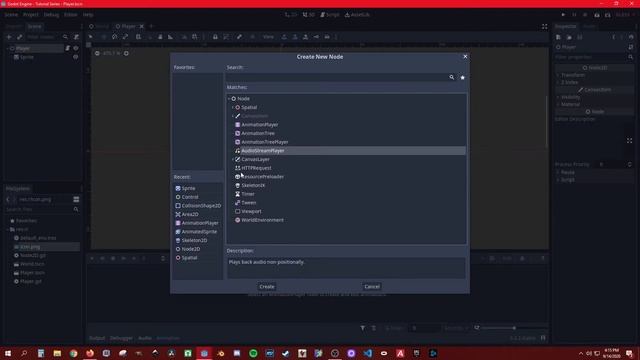640x360 pixels.
Task: Open Windows Start menu
Action: [8, 353]
